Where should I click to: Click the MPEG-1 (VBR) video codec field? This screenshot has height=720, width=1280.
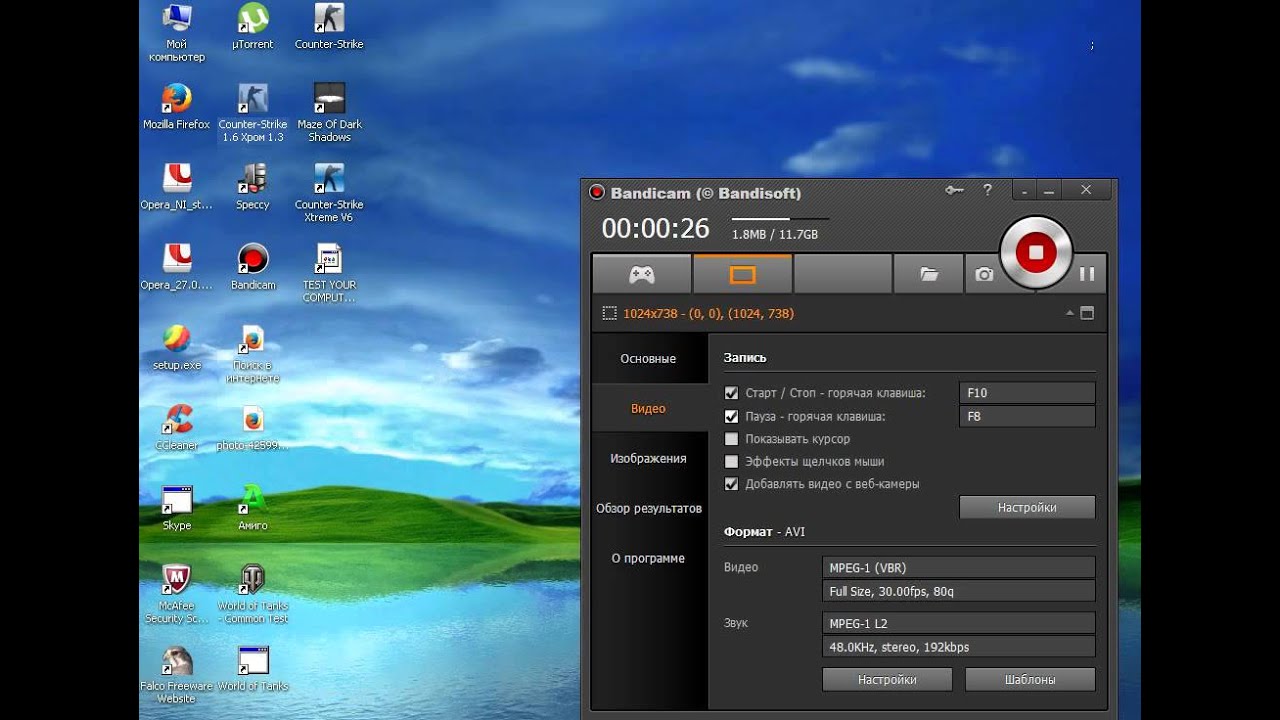pyautogui.click(x=959, y=568)
